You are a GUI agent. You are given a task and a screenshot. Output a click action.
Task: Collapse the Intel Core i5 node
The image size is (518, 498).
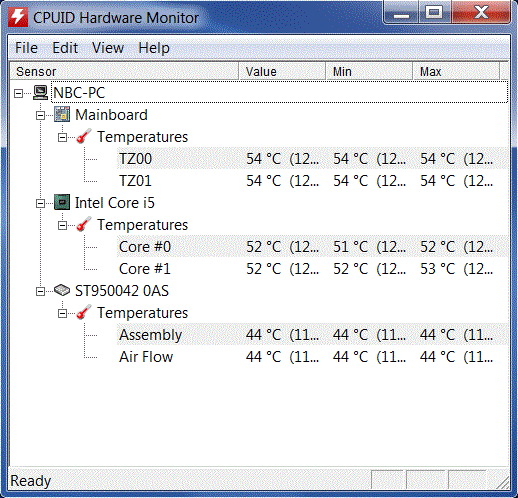click(x=40, y=203)
